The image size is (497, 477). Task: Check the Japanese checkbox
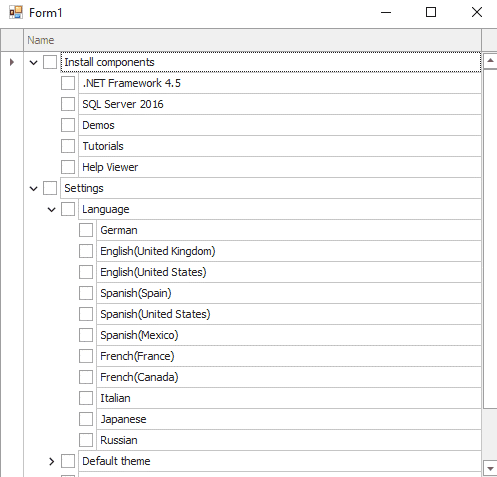[x=86, y=419]
